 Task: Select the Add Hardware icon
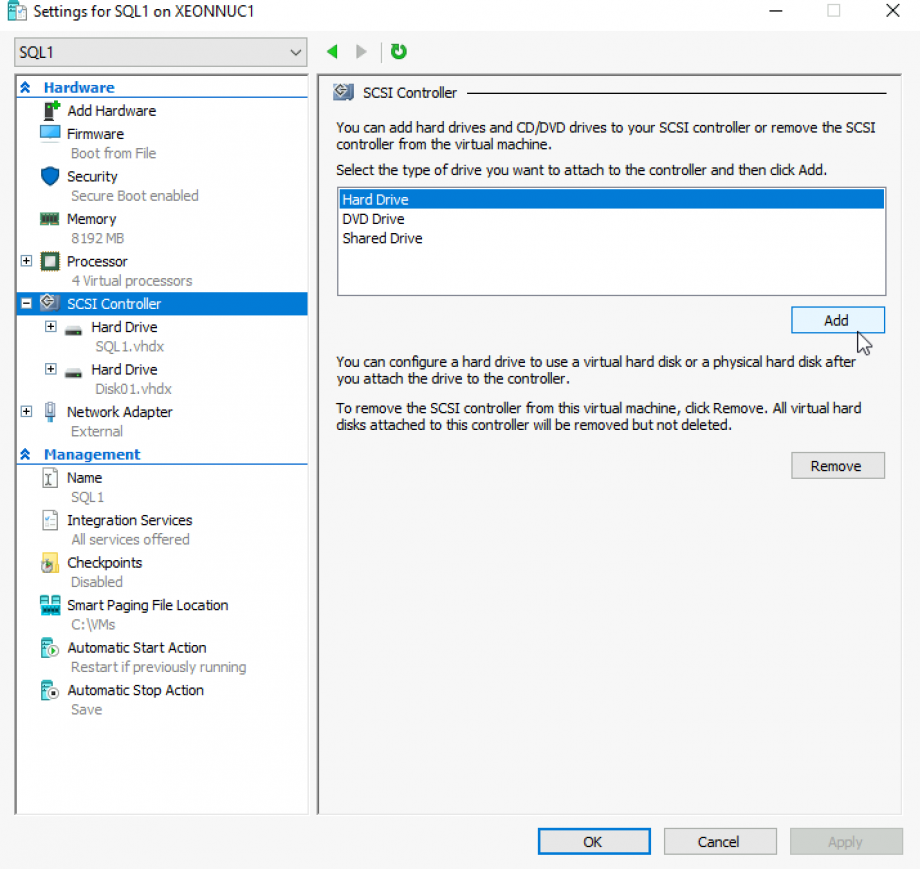50,111
